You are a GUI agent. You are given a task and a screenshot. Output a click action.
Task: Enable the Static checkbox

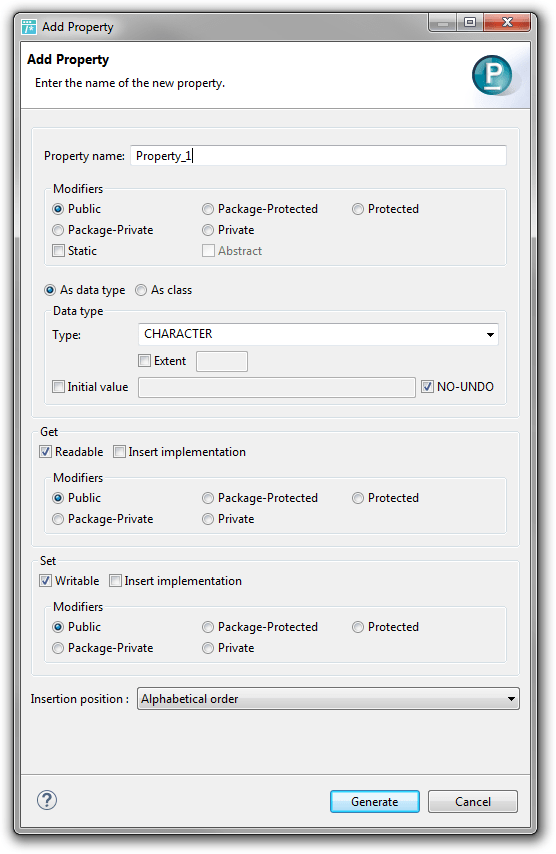pyautogui.click(x=58, y=251)
